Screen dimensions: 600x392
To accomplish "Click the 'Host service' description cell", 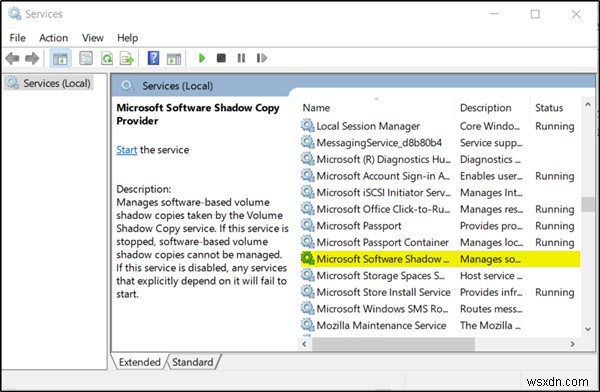I will pyautogui.click(x=491, y=276).
